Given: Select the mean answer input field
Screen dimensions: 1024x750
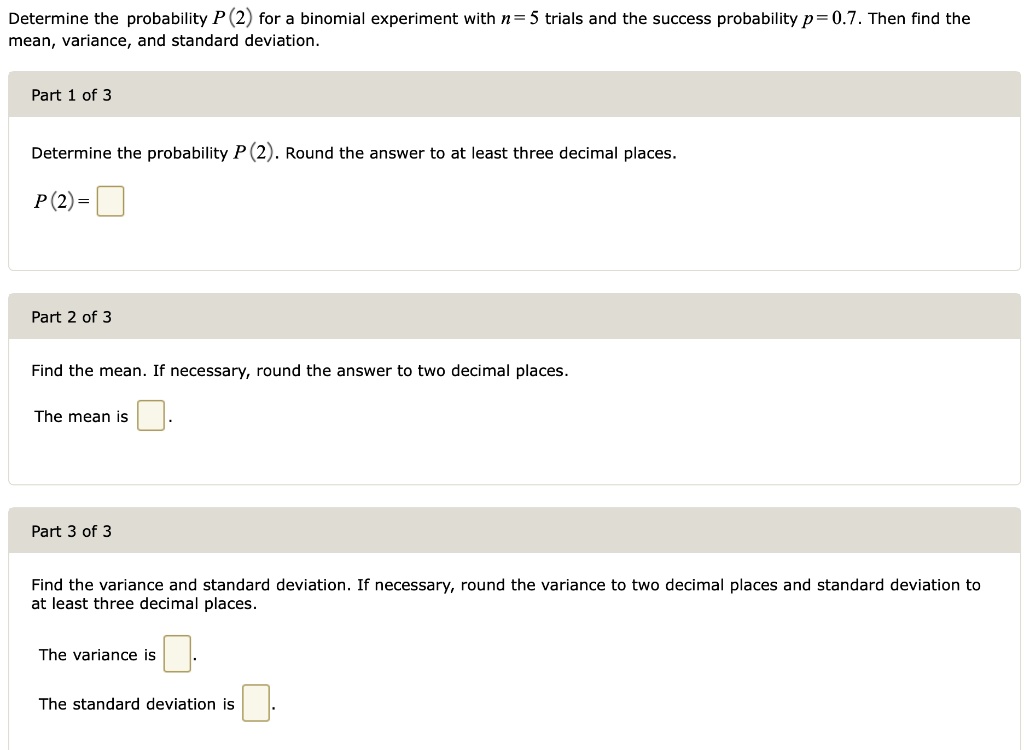Looking at the screenshot, I should tap(150, 415).
